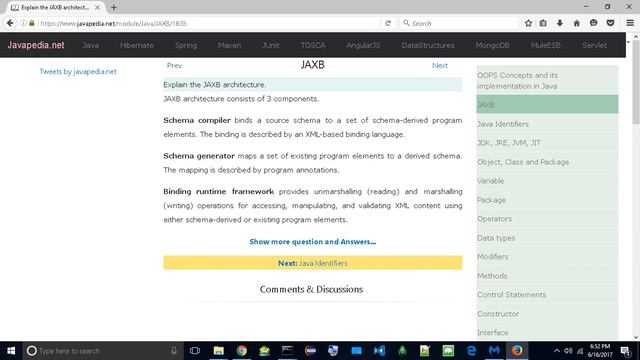Open the MongoDB navbar item
Viewport: 640px width, 360px height.
492,45
